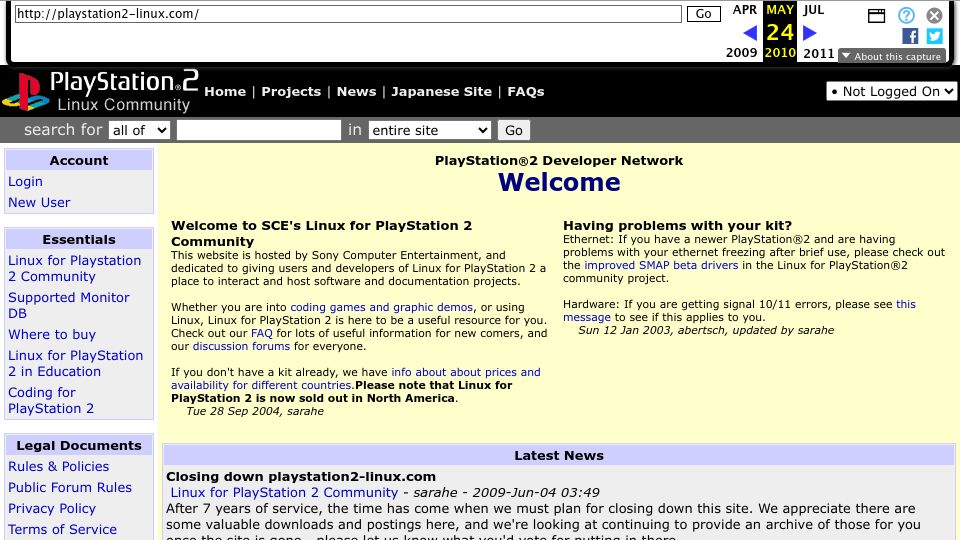Screen dimensions: 960x540
Task: Click 'Closing down playstation2-linux.com' headline
Action: tap(301, 476)
